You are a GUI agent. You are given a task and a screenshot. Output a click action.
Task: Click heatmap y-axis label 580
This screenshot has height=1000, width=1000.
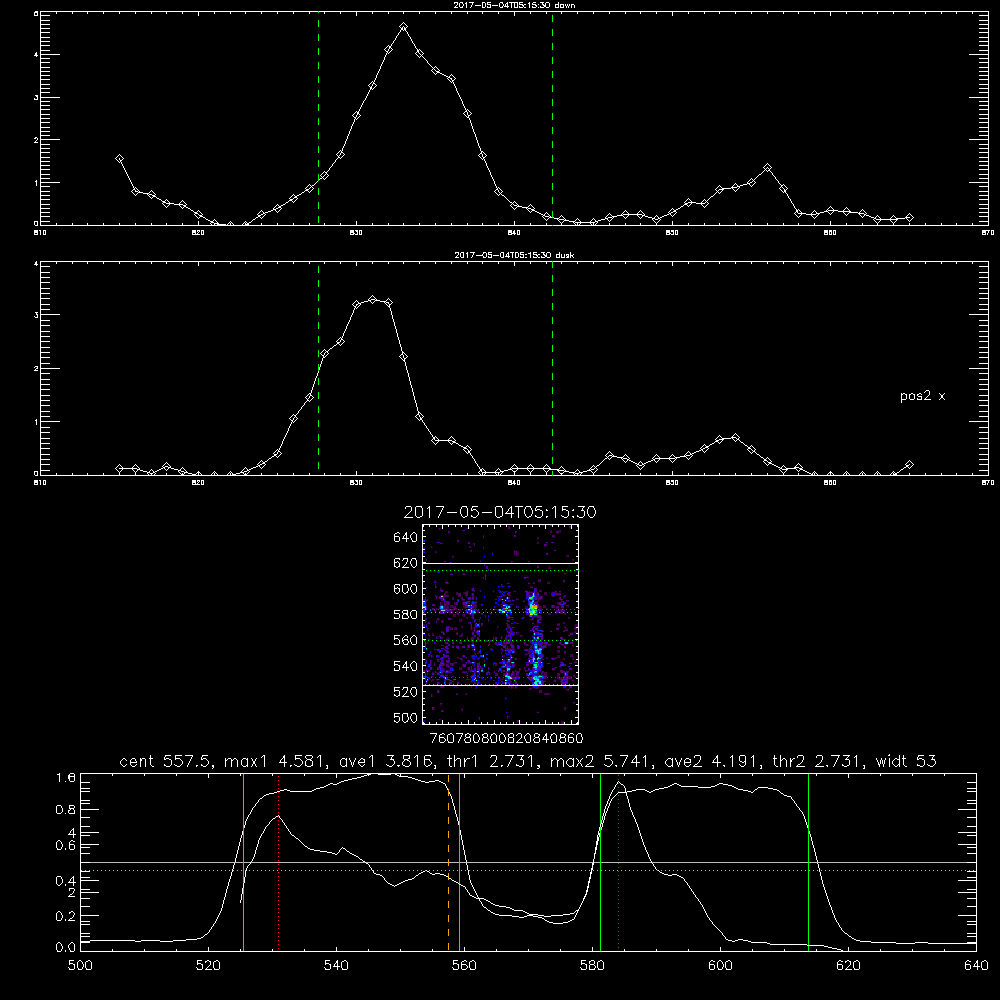[x=406, y=615]
